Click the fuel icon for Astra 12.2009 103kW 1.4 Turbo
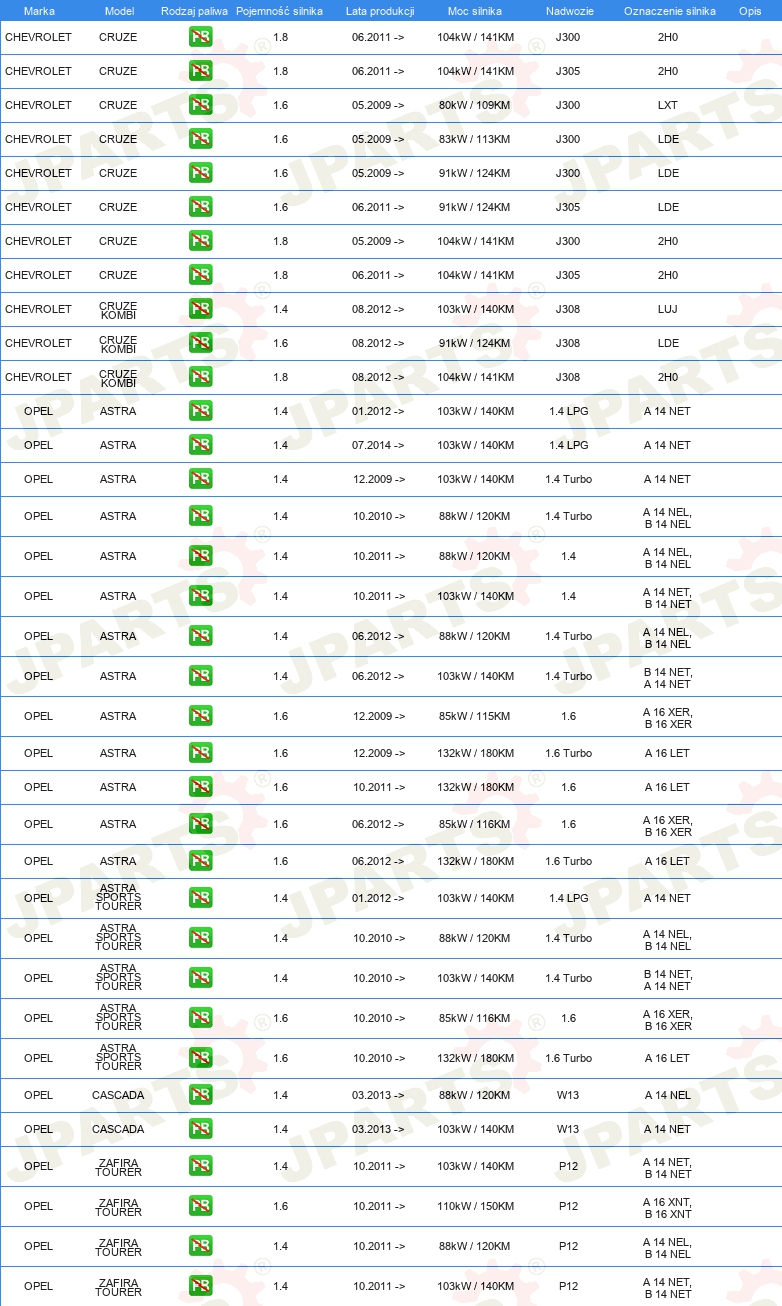 [200, 479]
